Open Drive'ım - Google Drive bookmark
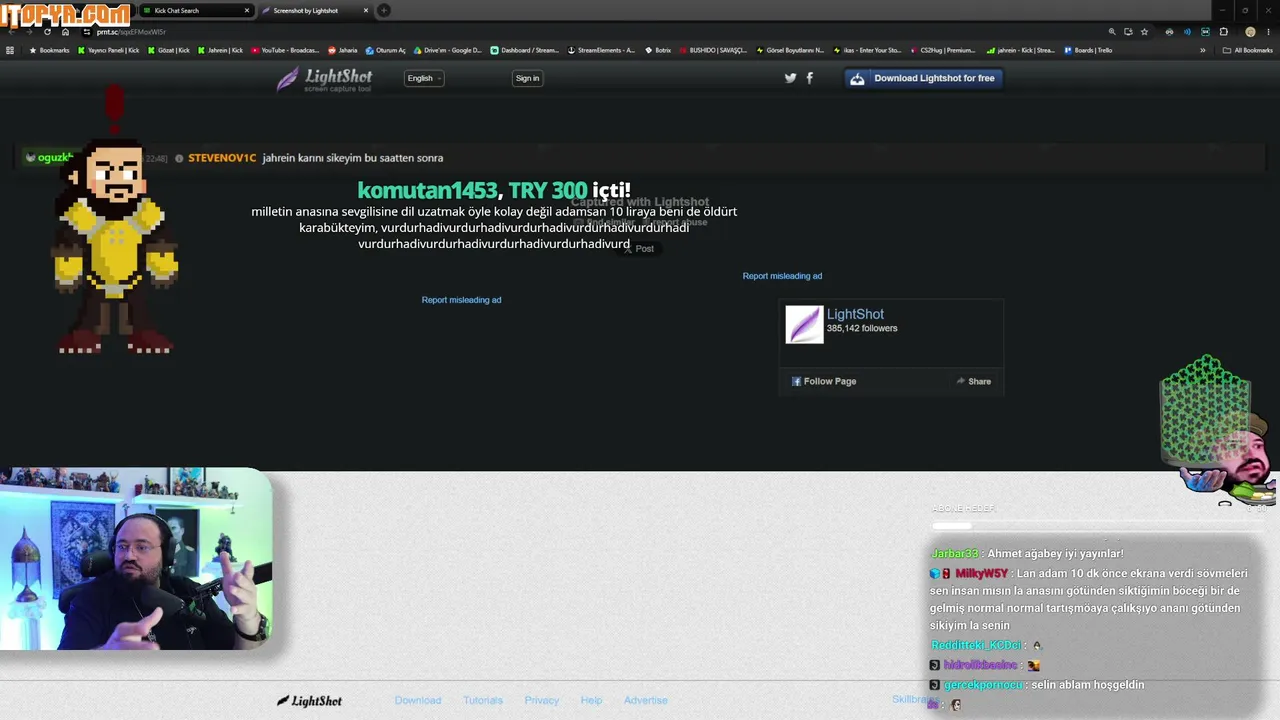This screenshot has width=1280, height=720. click(448, 50)
